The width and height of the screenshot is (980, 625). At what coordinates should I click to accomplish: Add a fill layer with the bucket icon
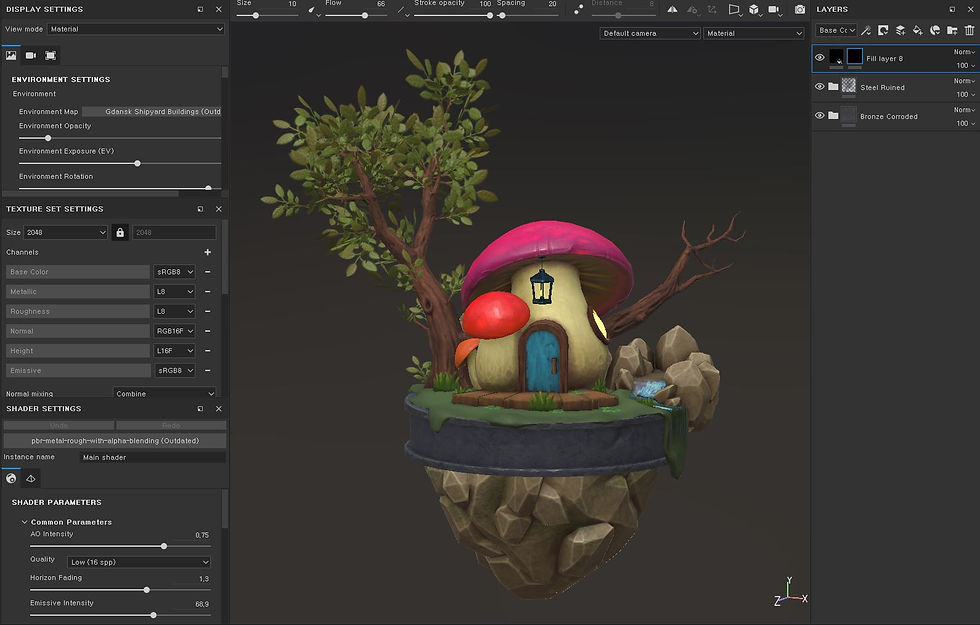[x=917, y=30]
